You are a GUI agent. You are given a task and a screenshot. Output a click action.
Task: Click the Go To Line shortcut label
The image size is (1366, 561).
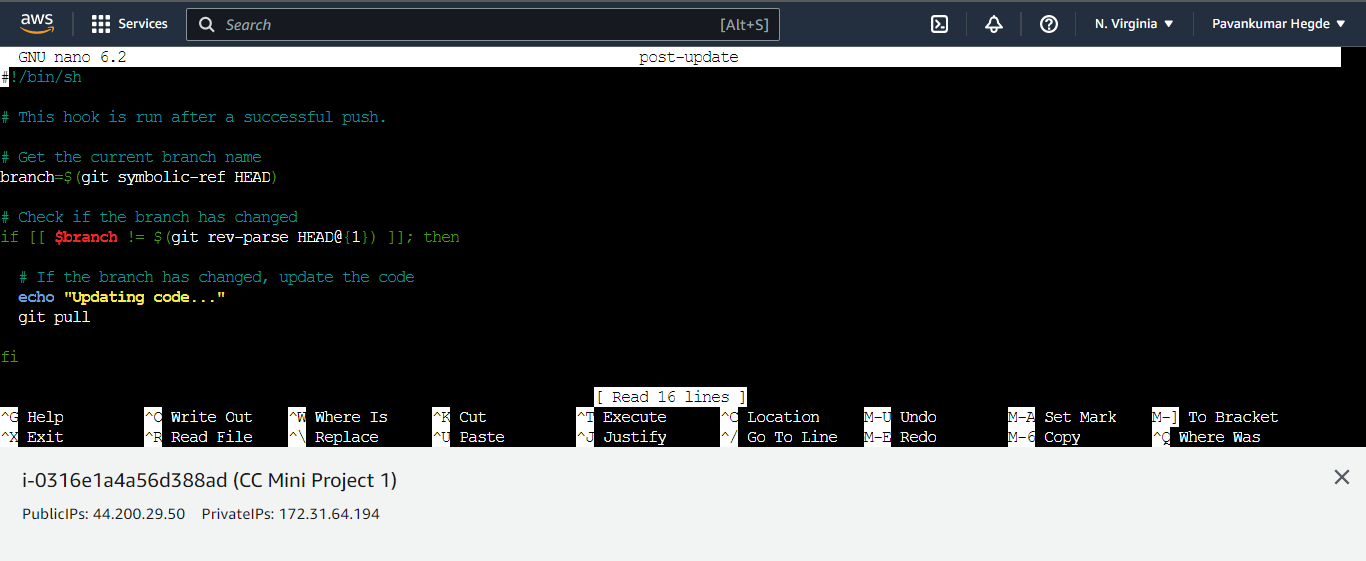792,437
